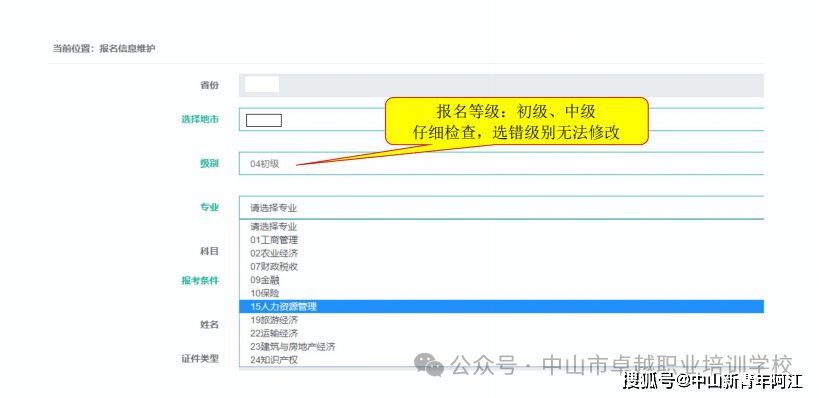
Task: Choose 02农业经济 option
Action: [x=501, y=253]
